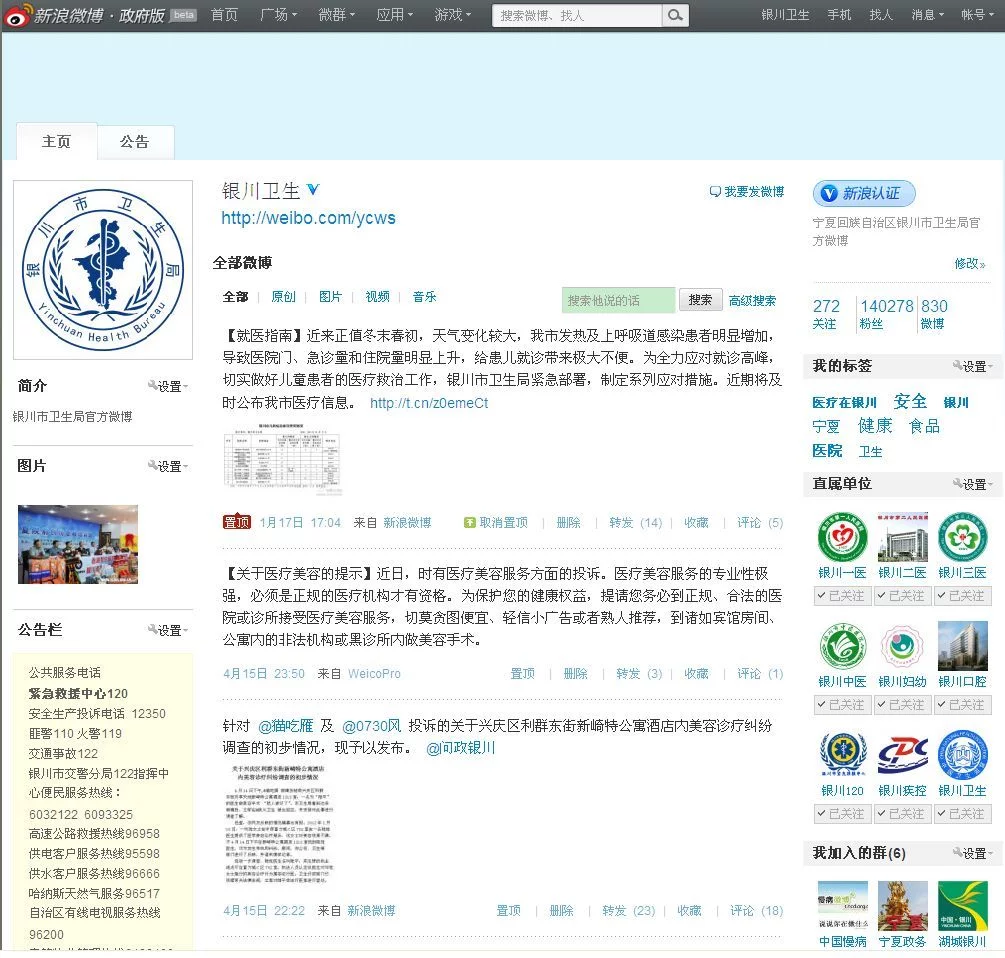Filter weibo by 音乐
The height and width of the screenshot is (958, 1005).
point(424,297)
